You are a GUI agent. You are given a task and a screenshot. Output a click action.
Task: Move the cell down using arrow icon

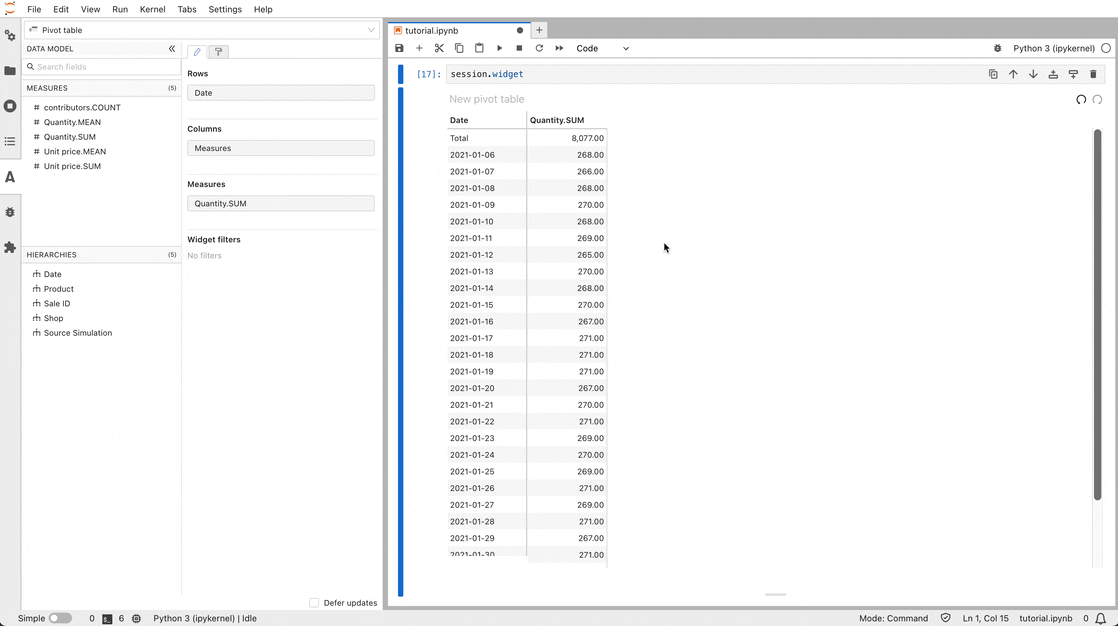point(1033,74)
